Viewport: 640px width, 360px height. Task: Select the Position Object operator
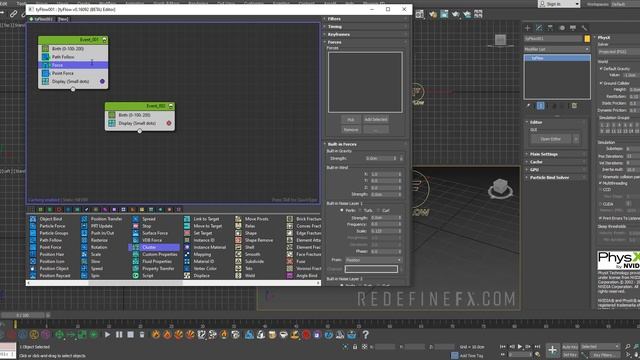click(x=49, y=269)
